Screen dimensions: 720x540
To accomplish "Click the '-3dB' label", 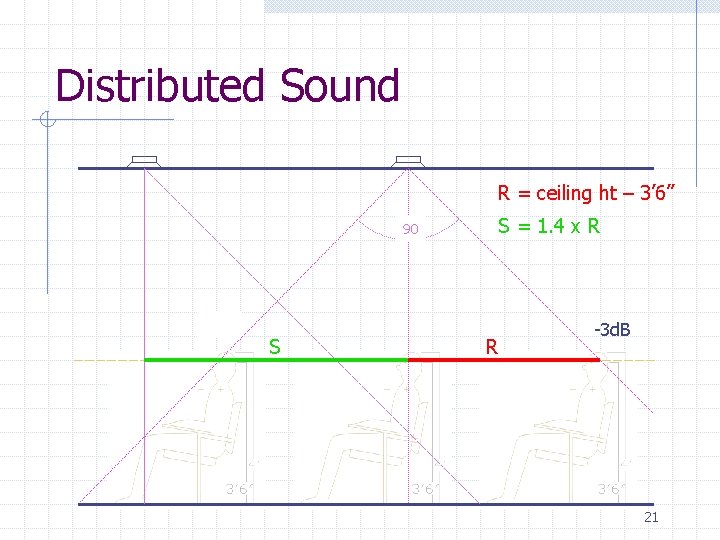I will click(612, 330).
